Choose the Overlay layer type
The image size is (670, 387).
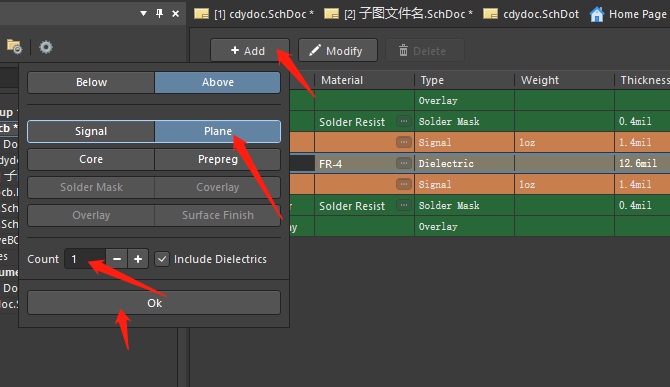point(91,215)
